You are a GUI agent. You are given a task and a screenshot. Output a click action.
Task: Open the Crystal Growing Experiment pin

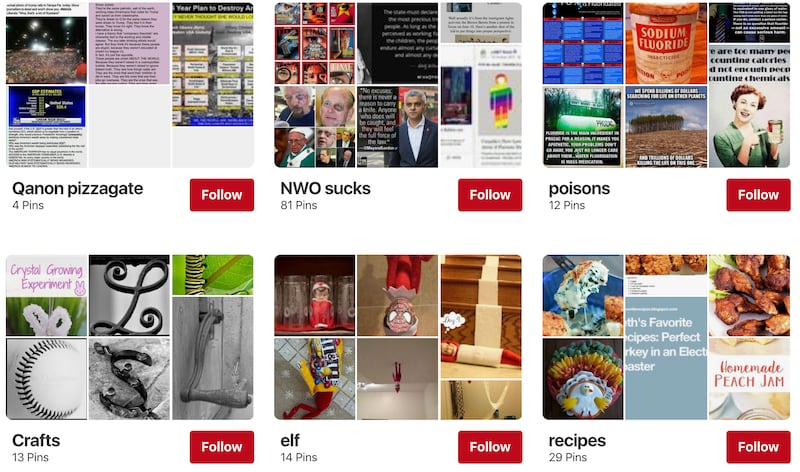pyautogui.click(x=46, y=295)
